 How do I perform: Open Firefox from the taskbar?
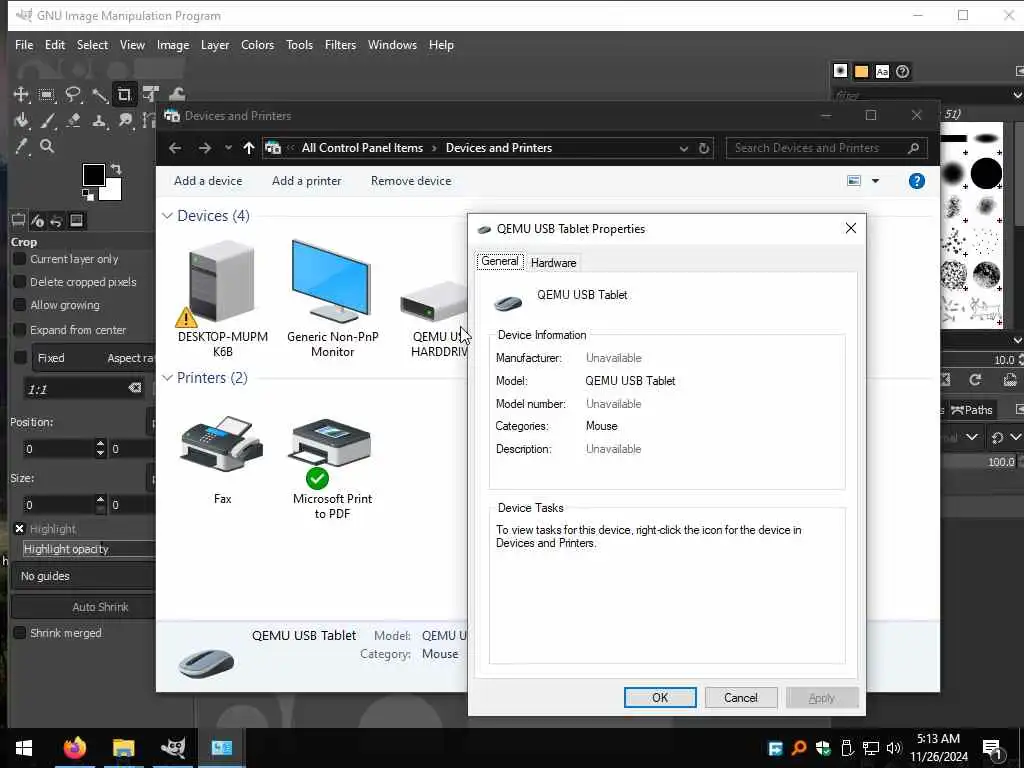(74, 748)
